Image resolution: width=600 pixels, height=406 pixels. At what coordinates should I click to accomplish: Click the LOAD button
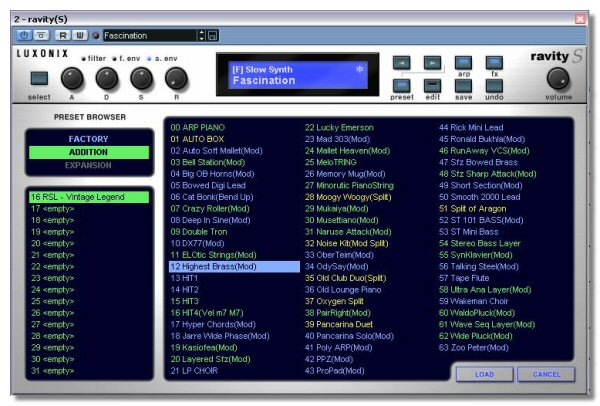[x=484, y=374]
